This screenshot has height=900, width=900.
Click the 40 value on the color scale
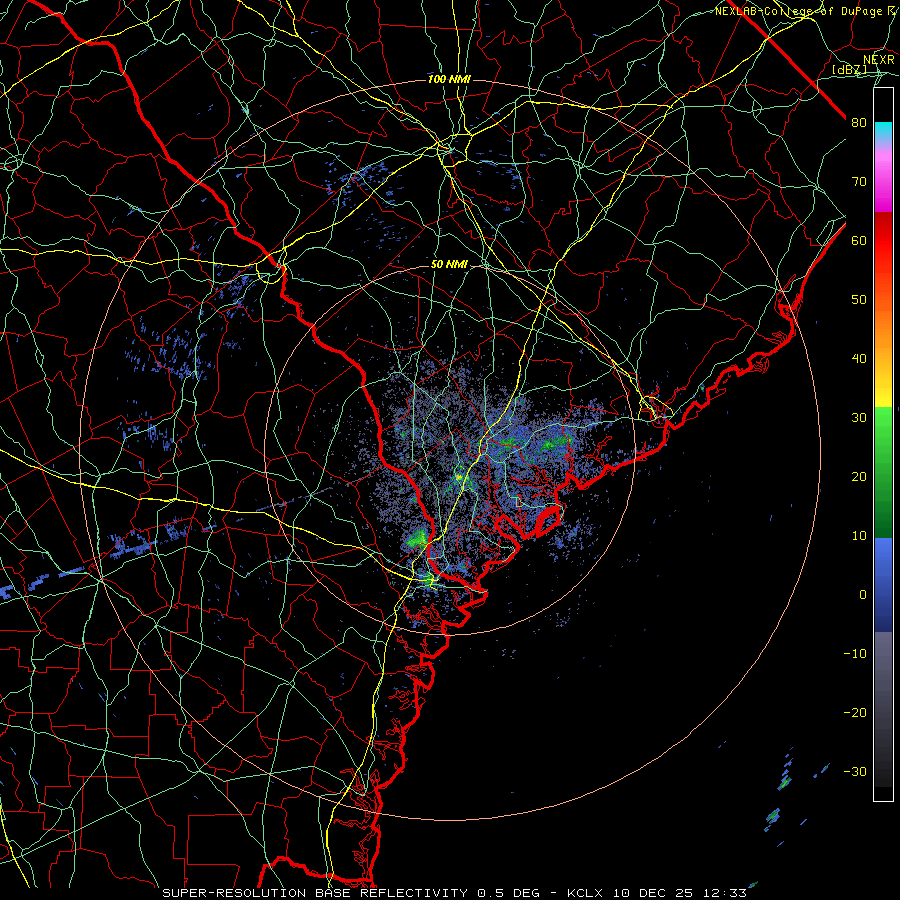click(859, 359)
